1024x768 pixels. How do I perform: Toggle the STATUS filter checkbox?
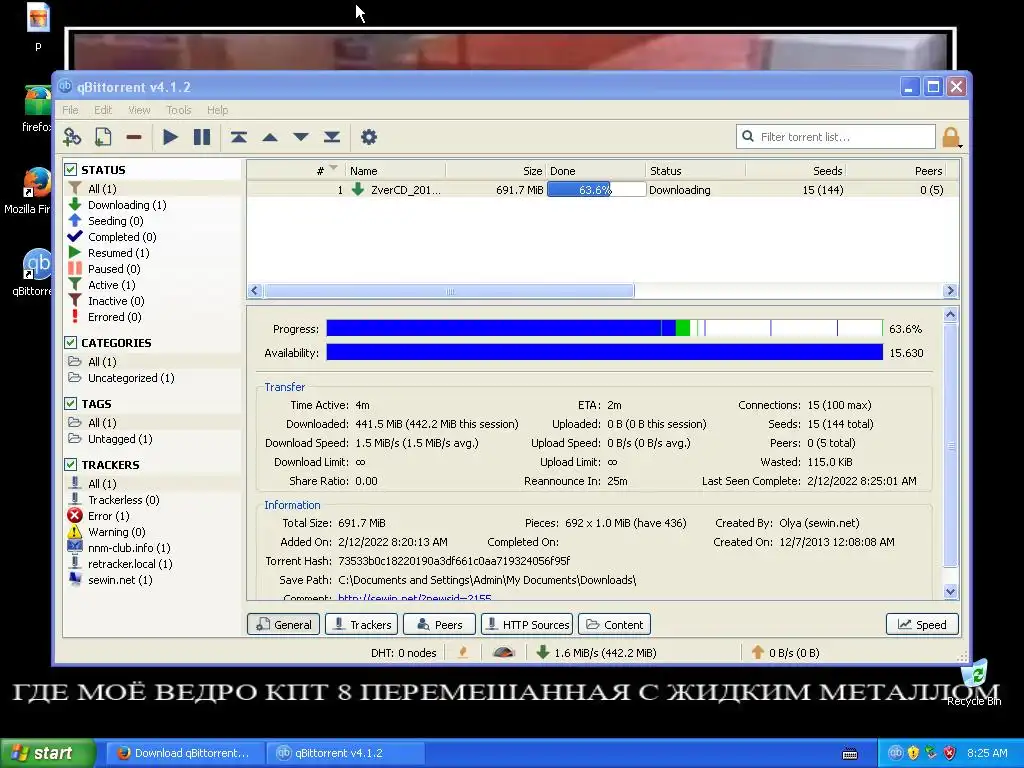pyautogui.click(x=71, y=170)
